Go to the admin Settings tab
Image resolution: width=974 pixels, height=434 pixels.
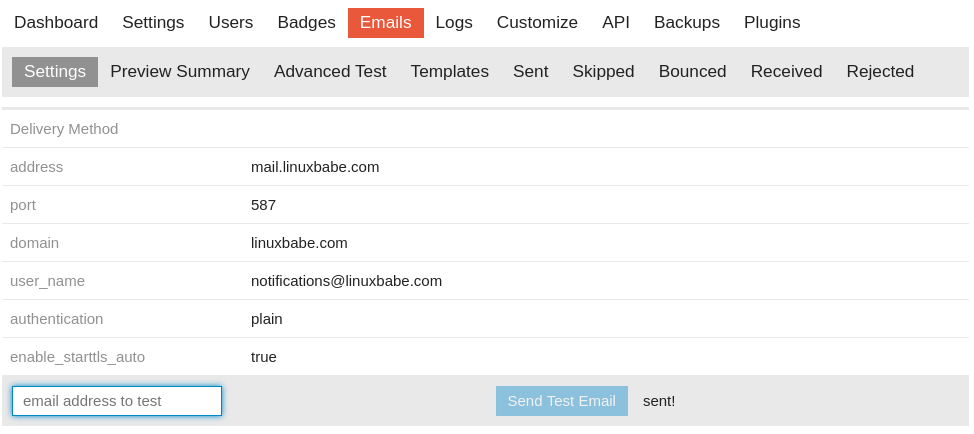[x=153, y=22]
